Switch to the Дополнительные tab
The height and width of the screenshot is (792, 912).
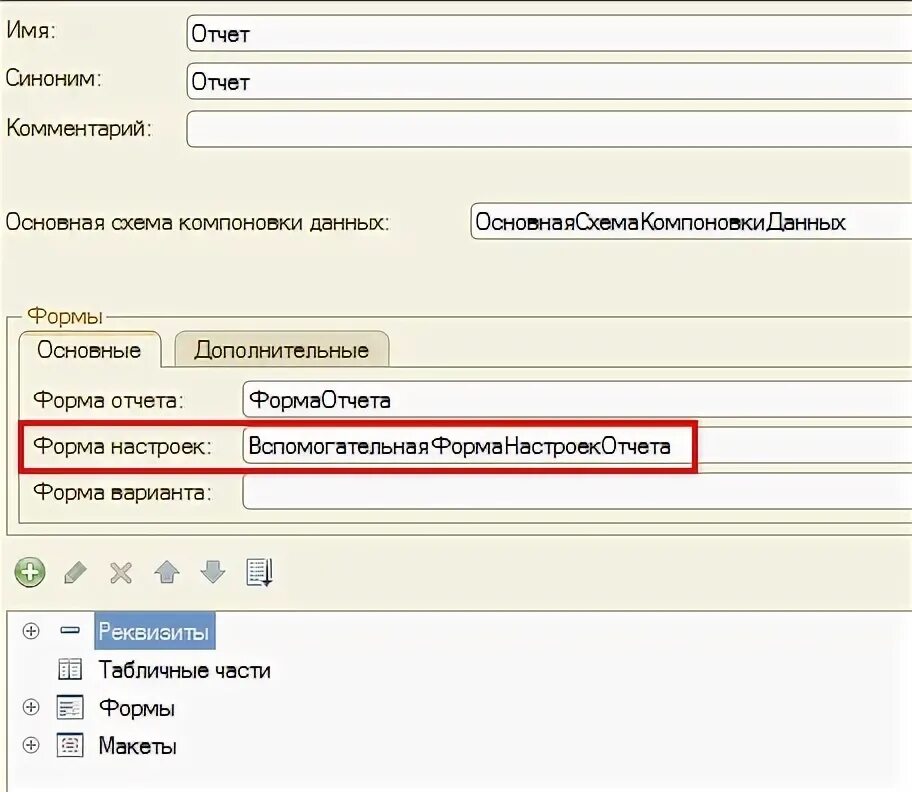click(x=282, y=350)
